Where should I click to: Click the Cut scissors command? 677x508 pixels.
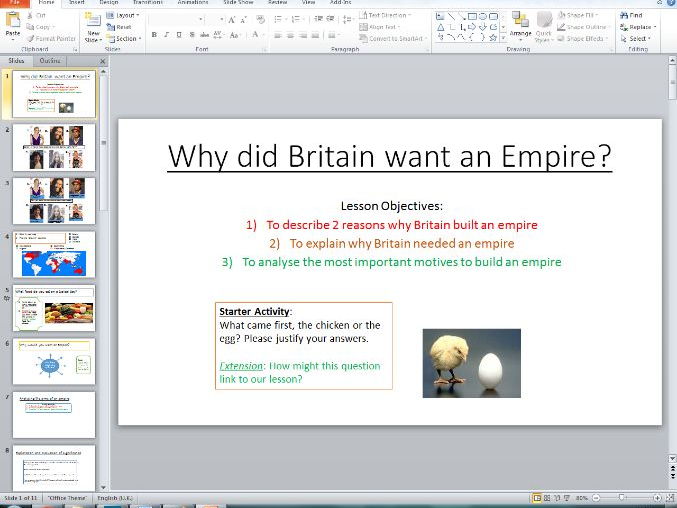[36, 16]
